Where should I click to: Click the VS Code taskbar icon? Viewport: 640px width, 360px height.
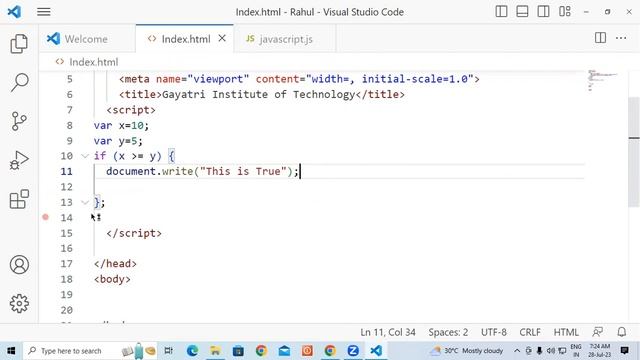click(376, 351)
